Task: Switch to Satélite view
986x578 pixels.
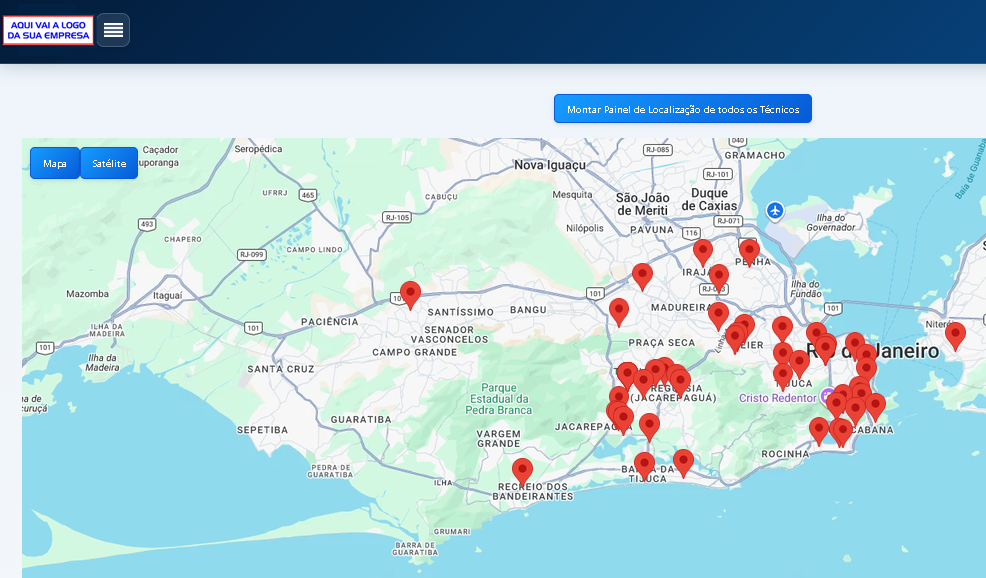Action: (109, 163)
